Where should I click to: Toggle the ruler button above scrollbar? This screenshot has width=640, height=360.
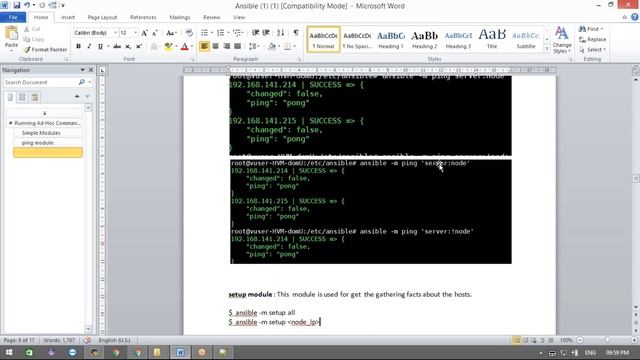[x=636, y=70]
